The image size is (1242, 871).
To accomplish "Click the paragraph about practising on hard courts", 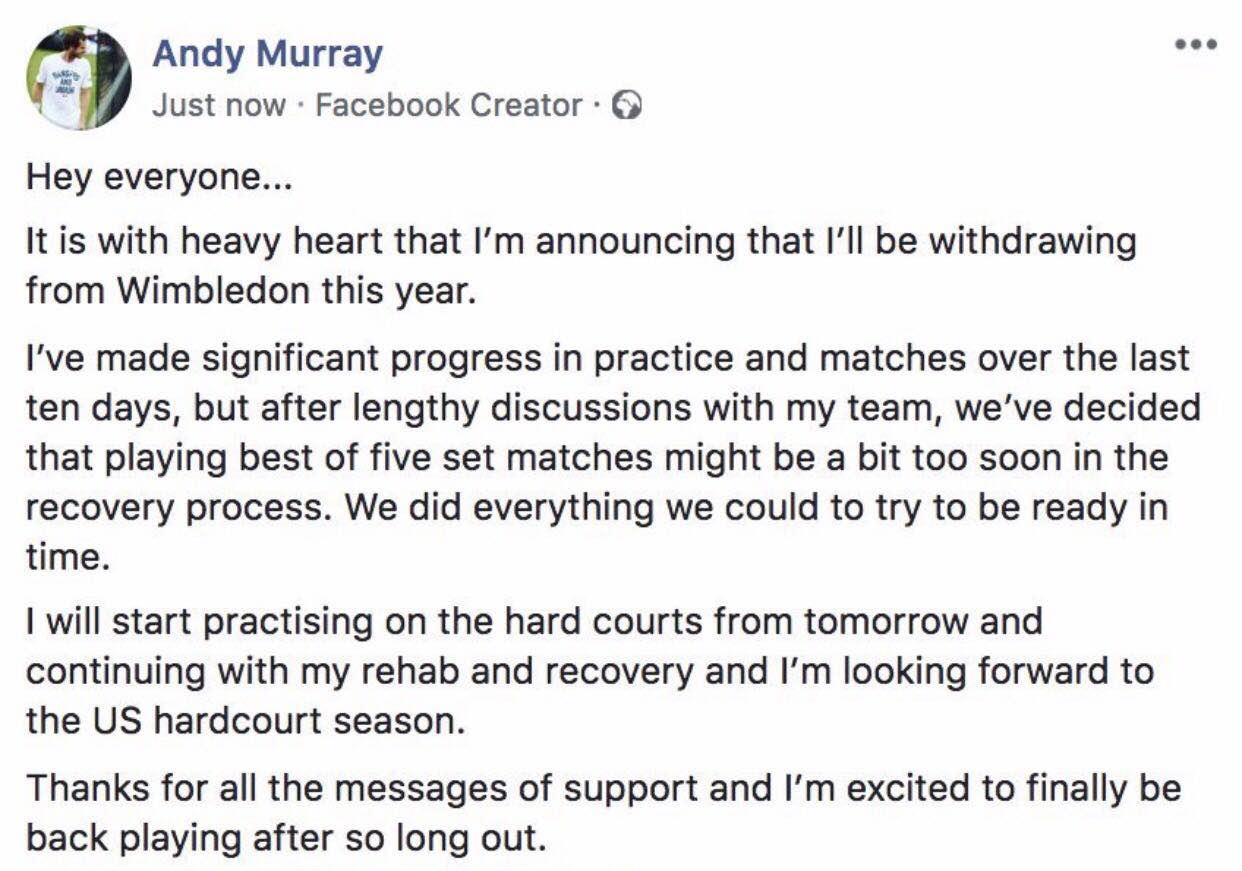I will [590, 670].
